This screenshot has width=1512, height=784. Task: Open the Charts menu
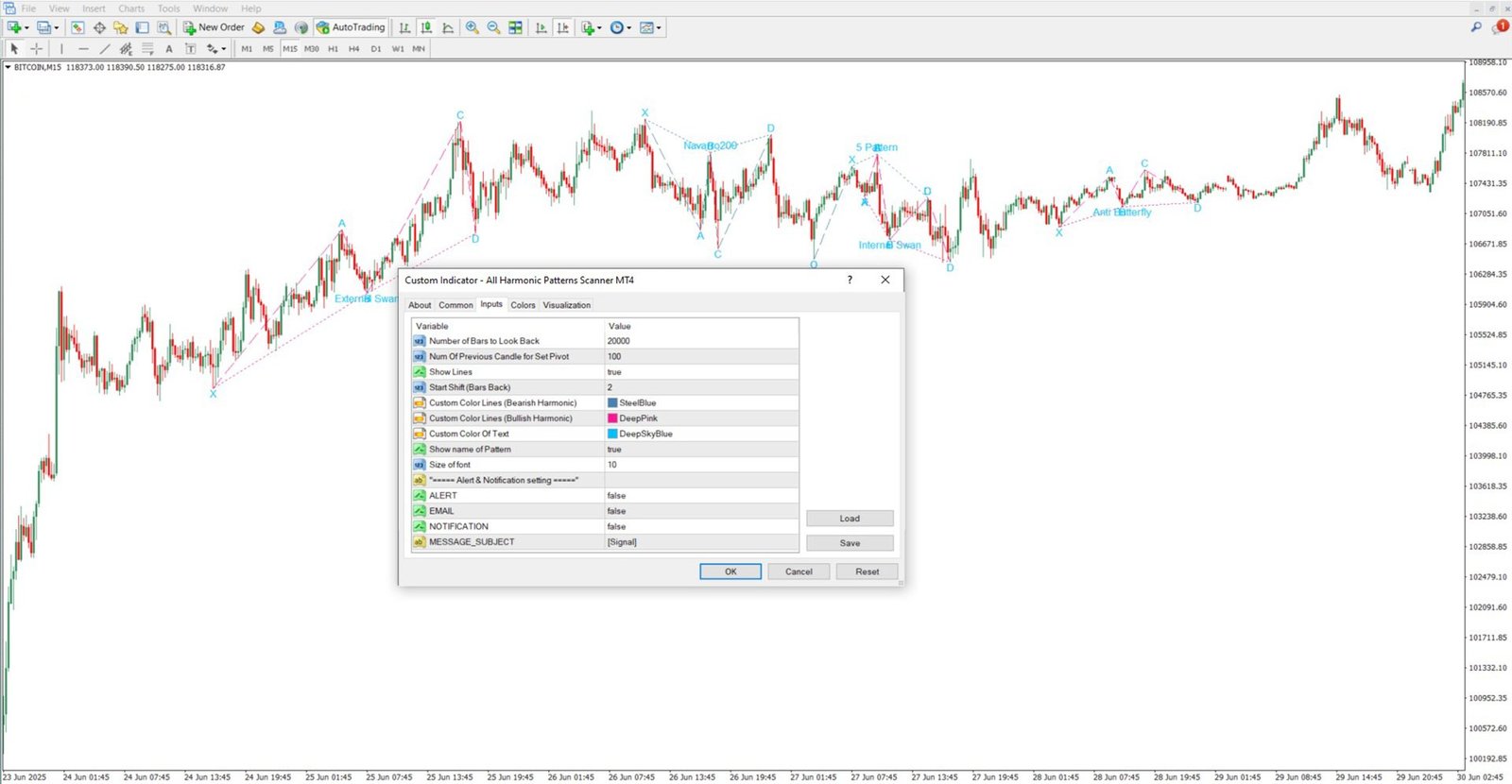point(131,9)
